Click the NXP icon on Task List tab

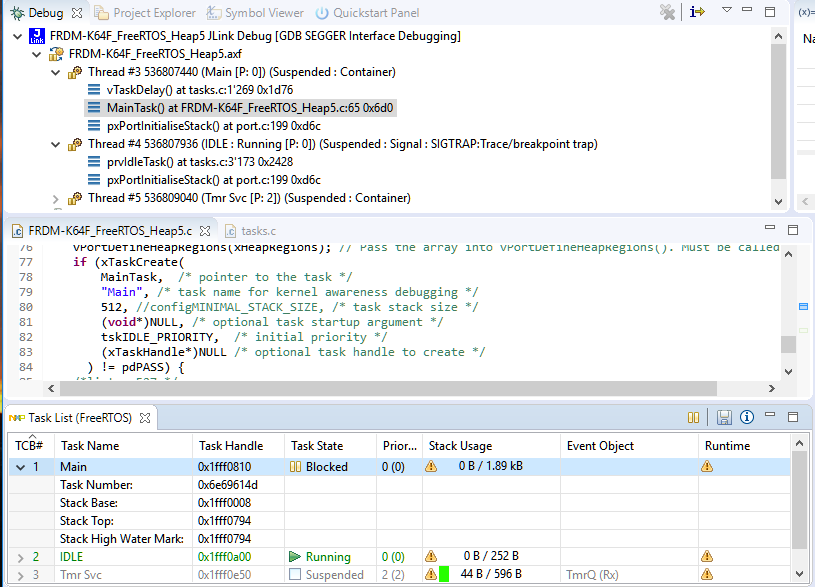17,418
